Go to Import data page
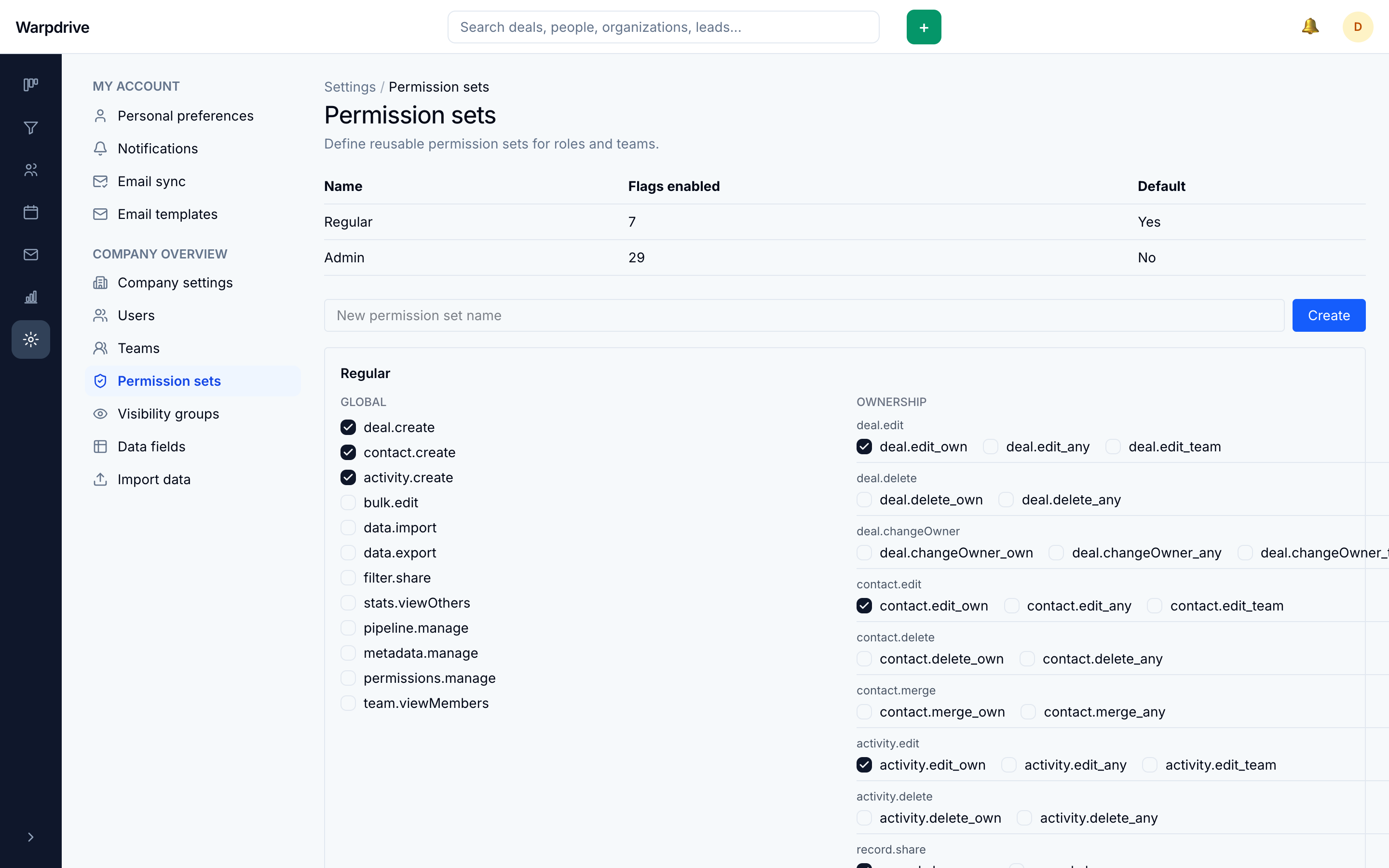The height and width of the screenshot is (868, 1389). [193, 479]
